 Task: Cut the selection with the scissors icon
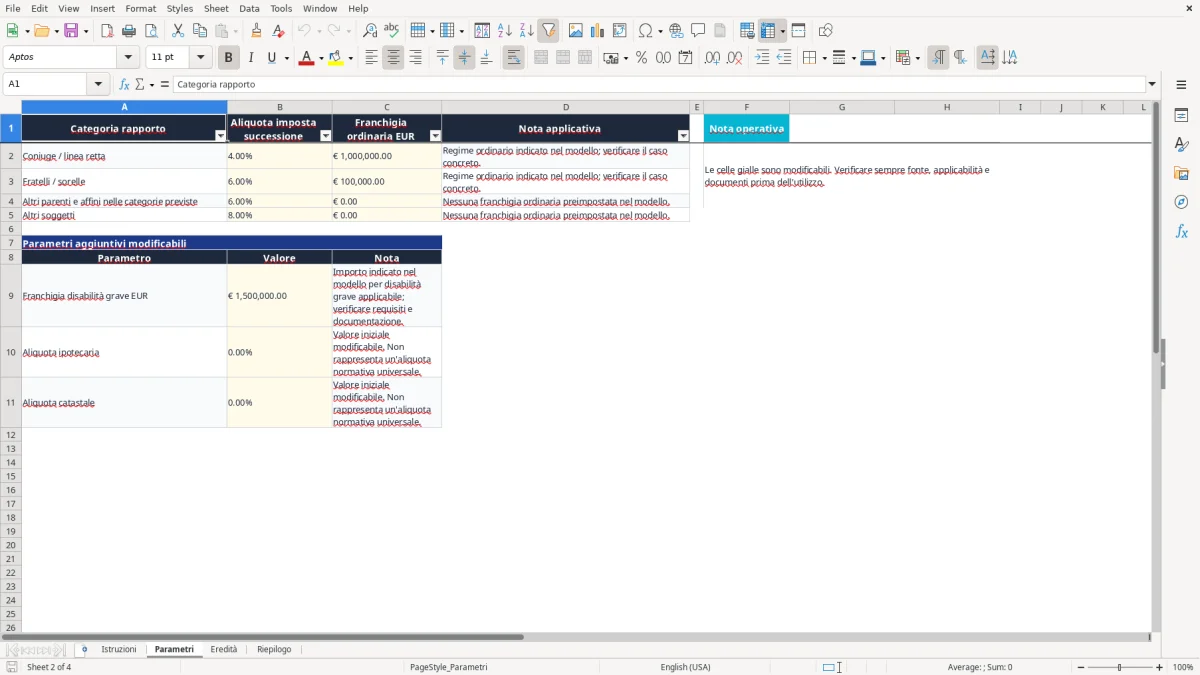(178, 31)
